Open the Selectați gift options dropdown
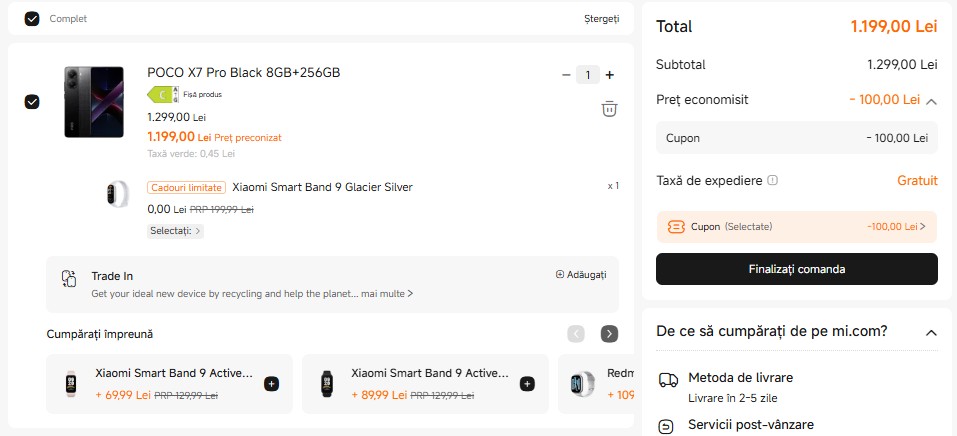957x436 pixels. click(x=175, y=231)
